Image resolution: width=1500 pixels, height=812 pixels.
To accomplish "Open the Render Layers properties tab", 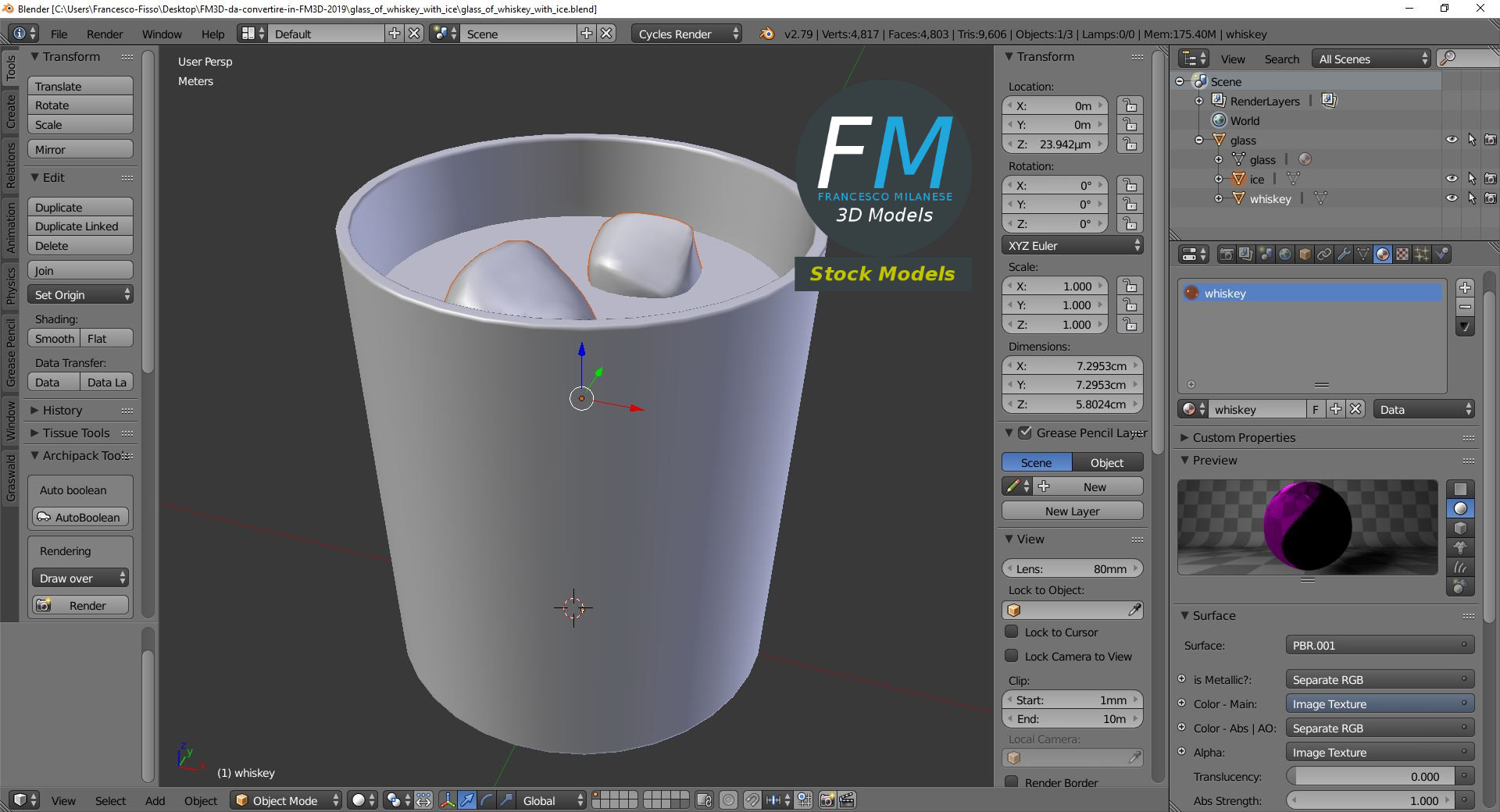I will [x=1246, y=255].
